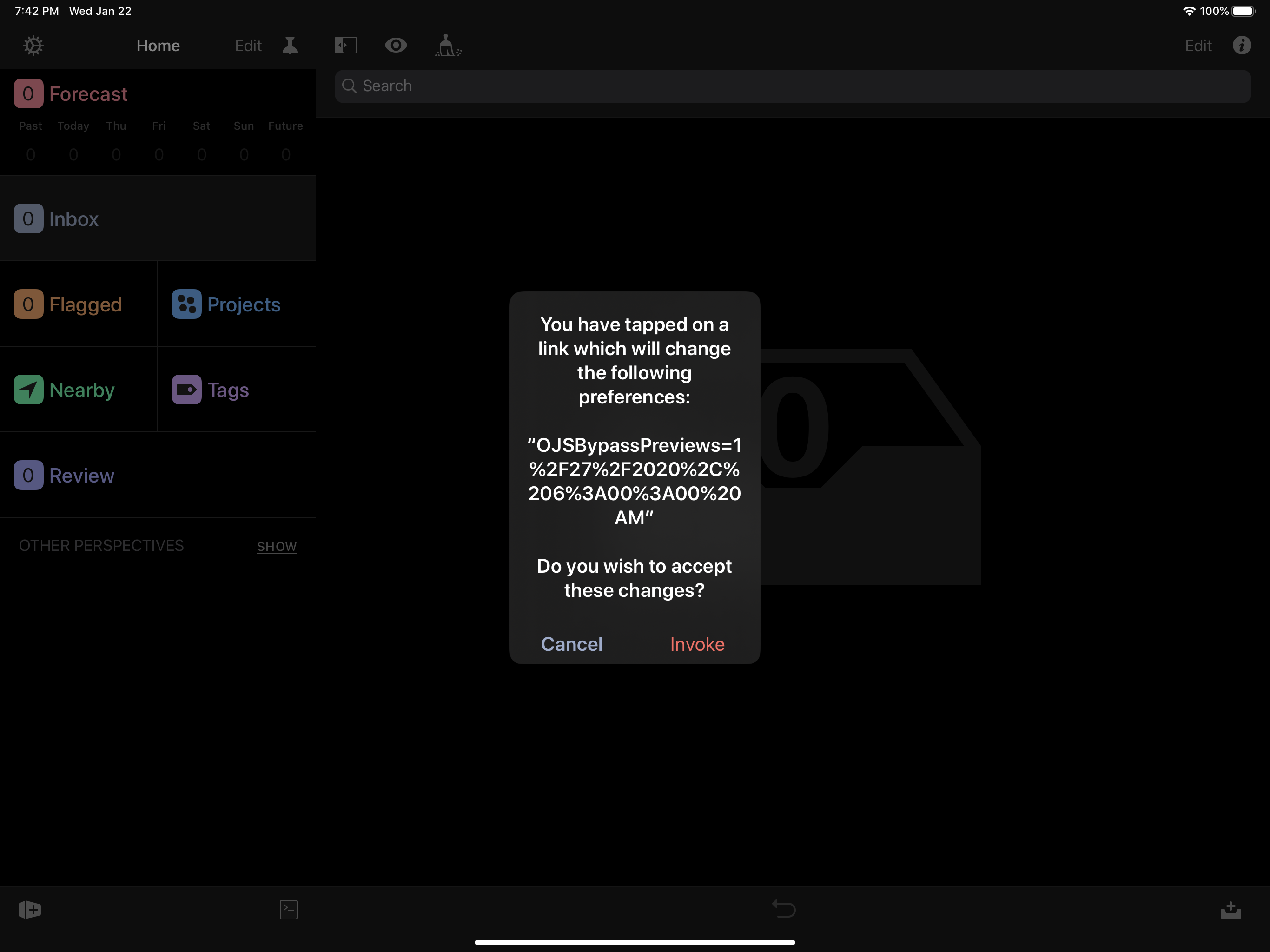Open the Forecast perspective
The width and height of the screenshot is (1270, 952).
88,93
